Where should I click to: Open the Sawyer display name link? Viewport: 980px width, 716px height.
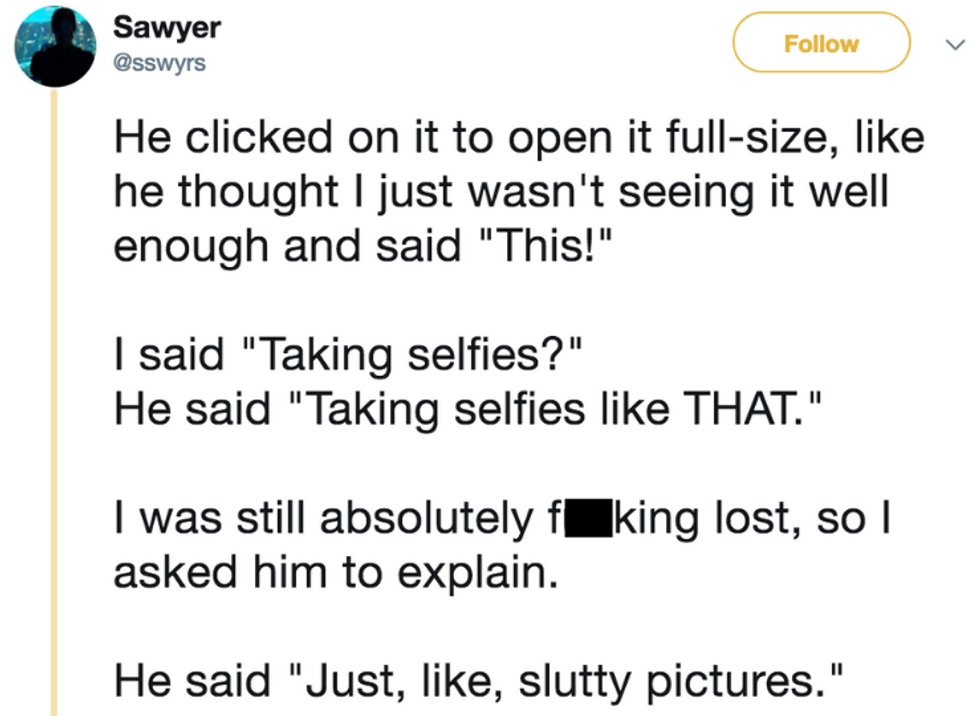167,27
